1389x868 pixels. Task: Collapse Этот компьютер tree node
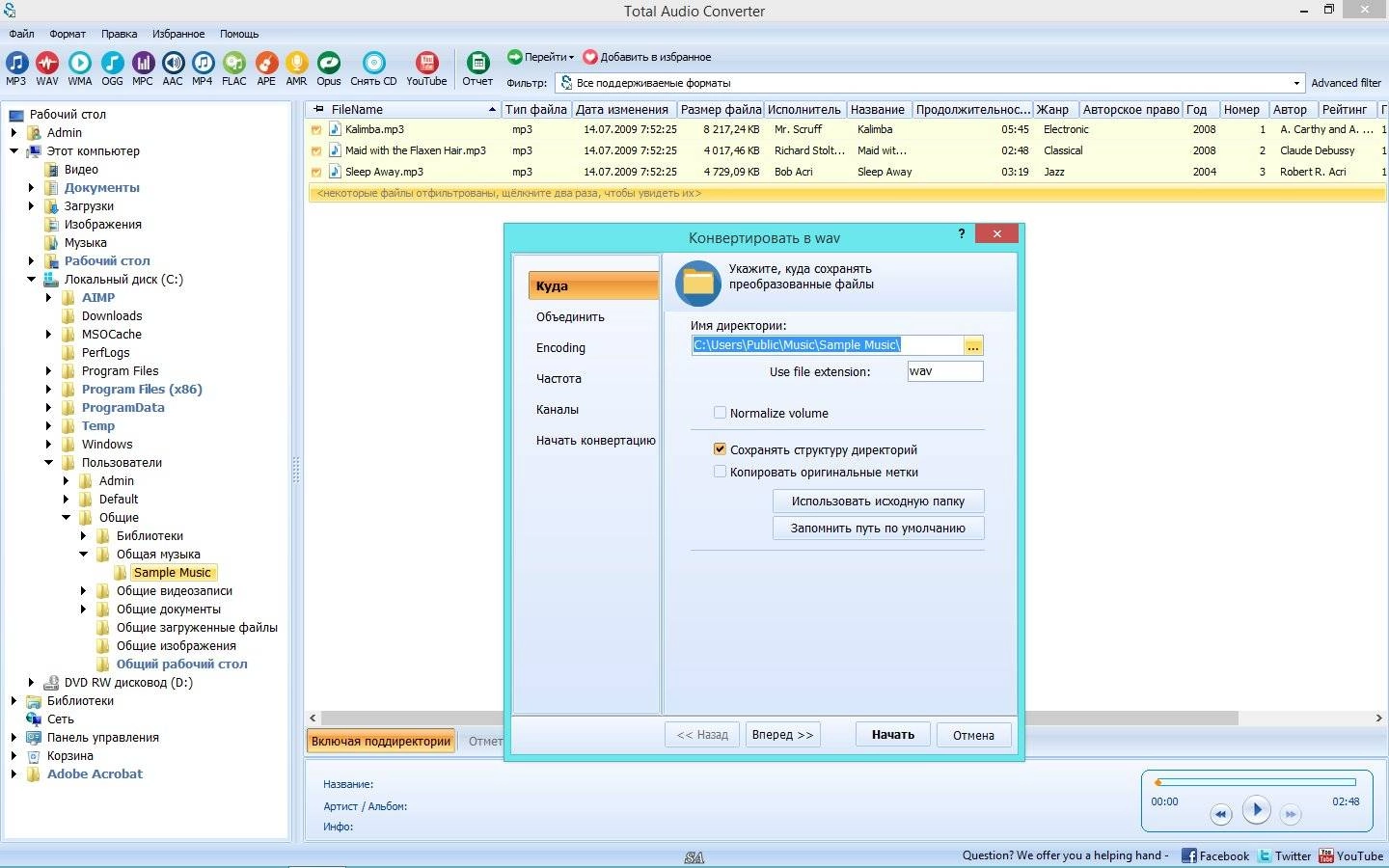tap(14, 151)
